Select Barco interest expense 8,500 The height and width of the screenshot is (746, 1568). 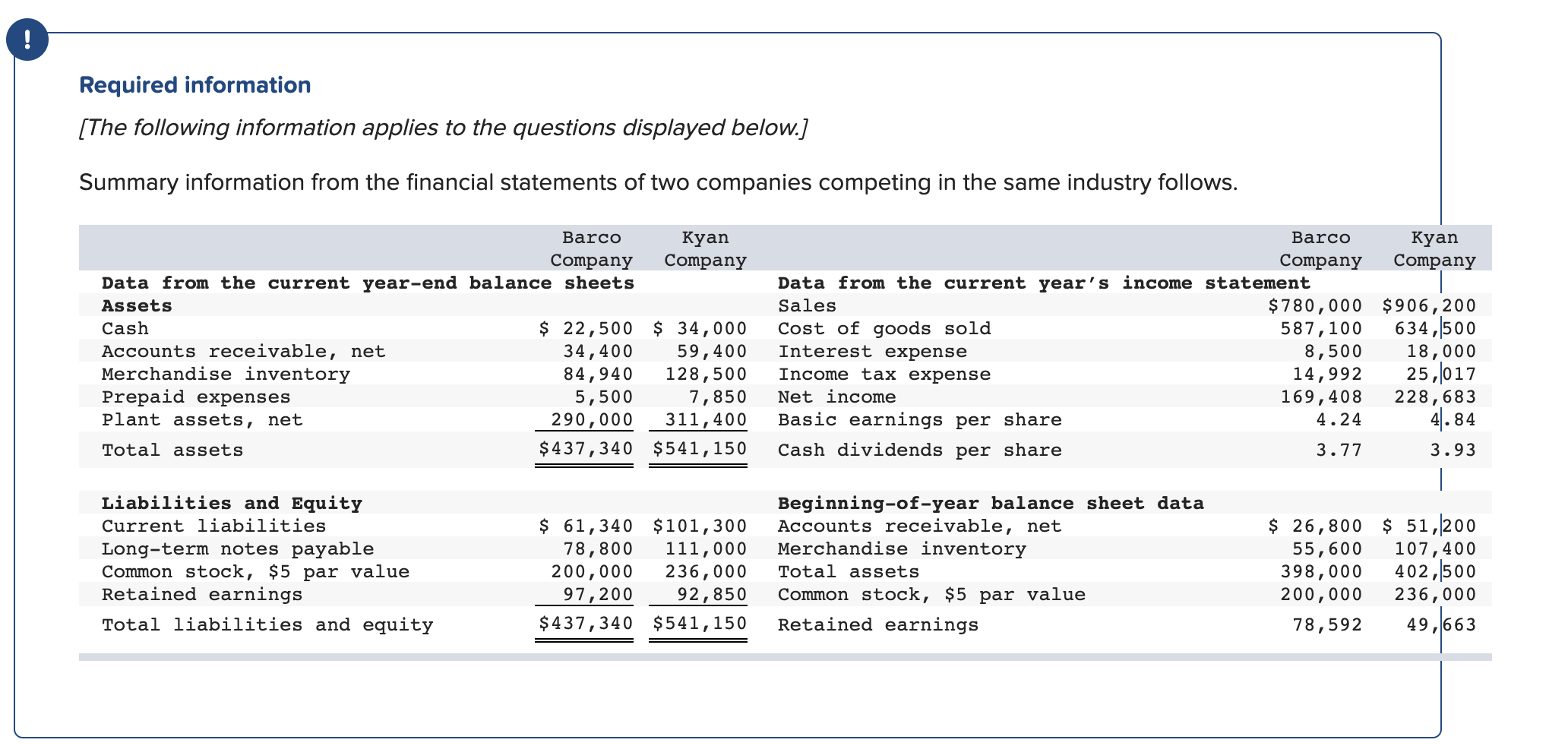click(x=1333, y=351)
